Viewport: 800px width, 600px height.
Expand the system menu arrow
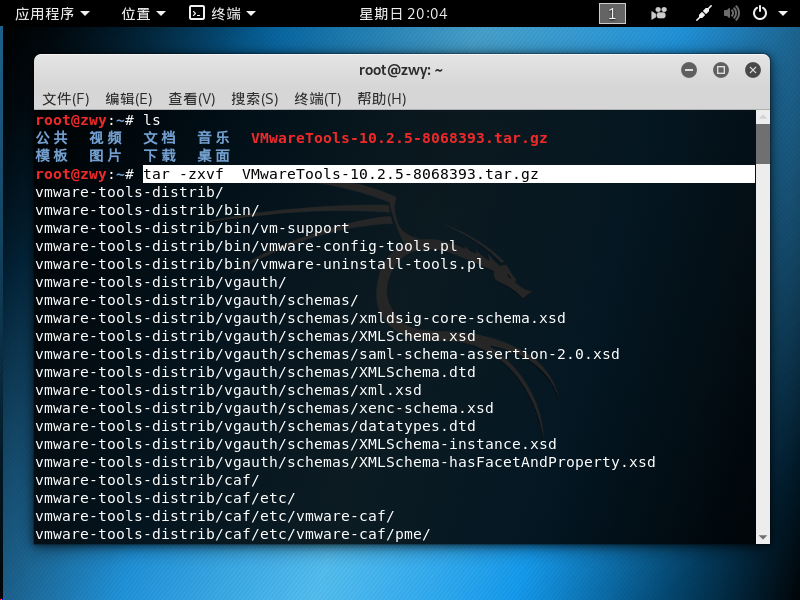click(x=783, y=14)
